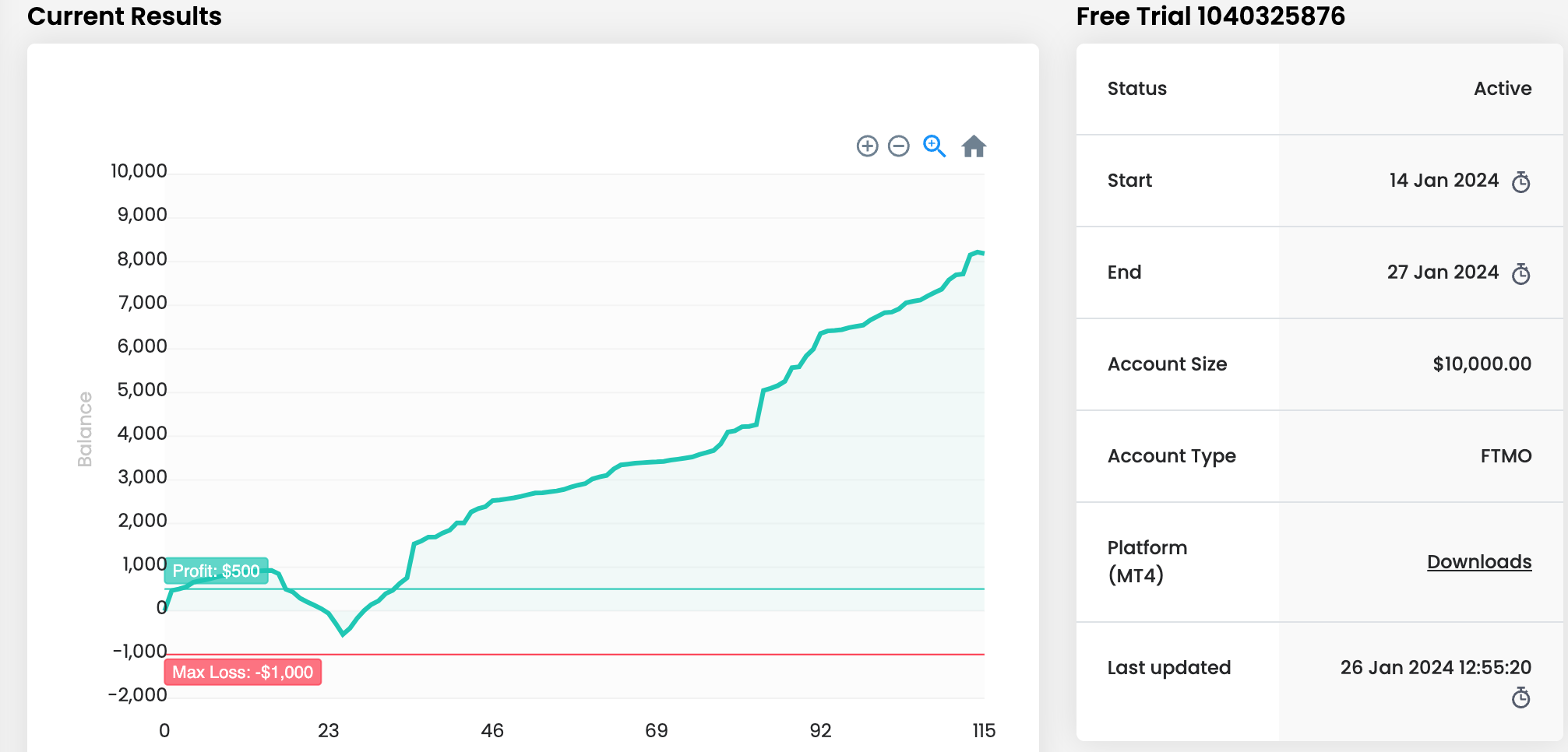Viewport: 1568px width, 752px height.
Task: Click the -2,000 y-axis label
Action: (138, 695)
